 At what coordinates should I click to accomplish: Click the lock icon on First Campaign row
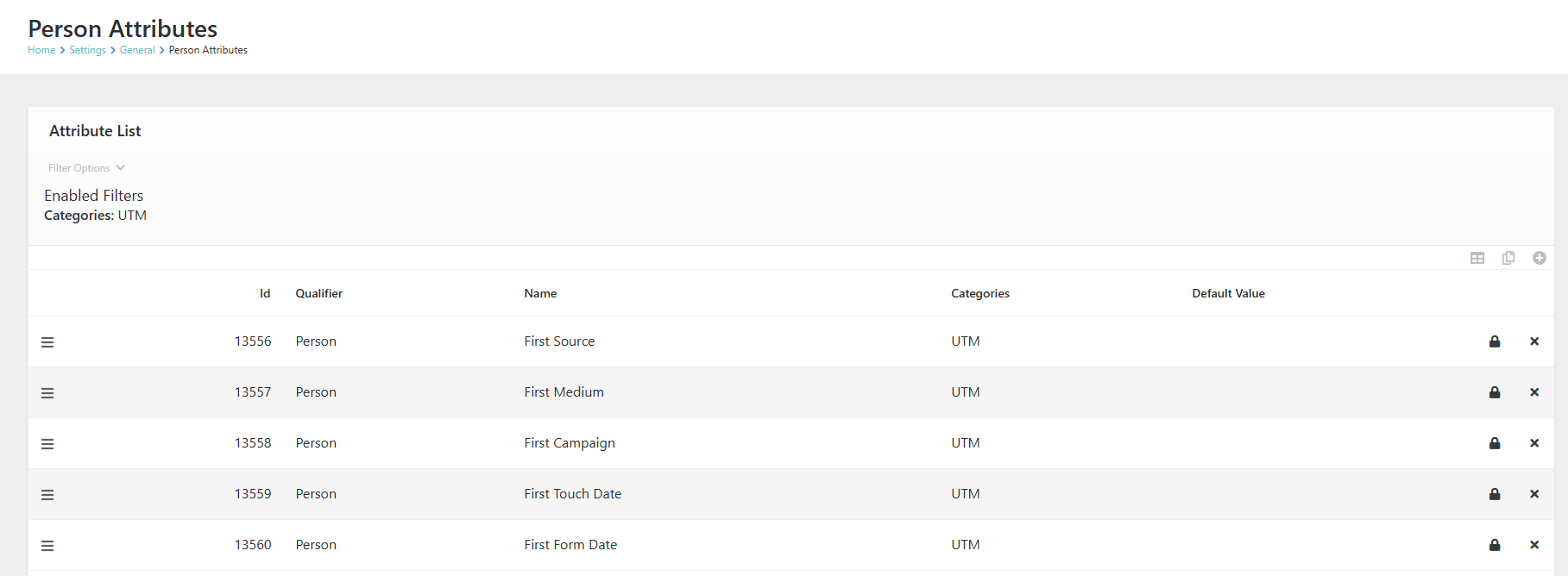pos(1495,443)
